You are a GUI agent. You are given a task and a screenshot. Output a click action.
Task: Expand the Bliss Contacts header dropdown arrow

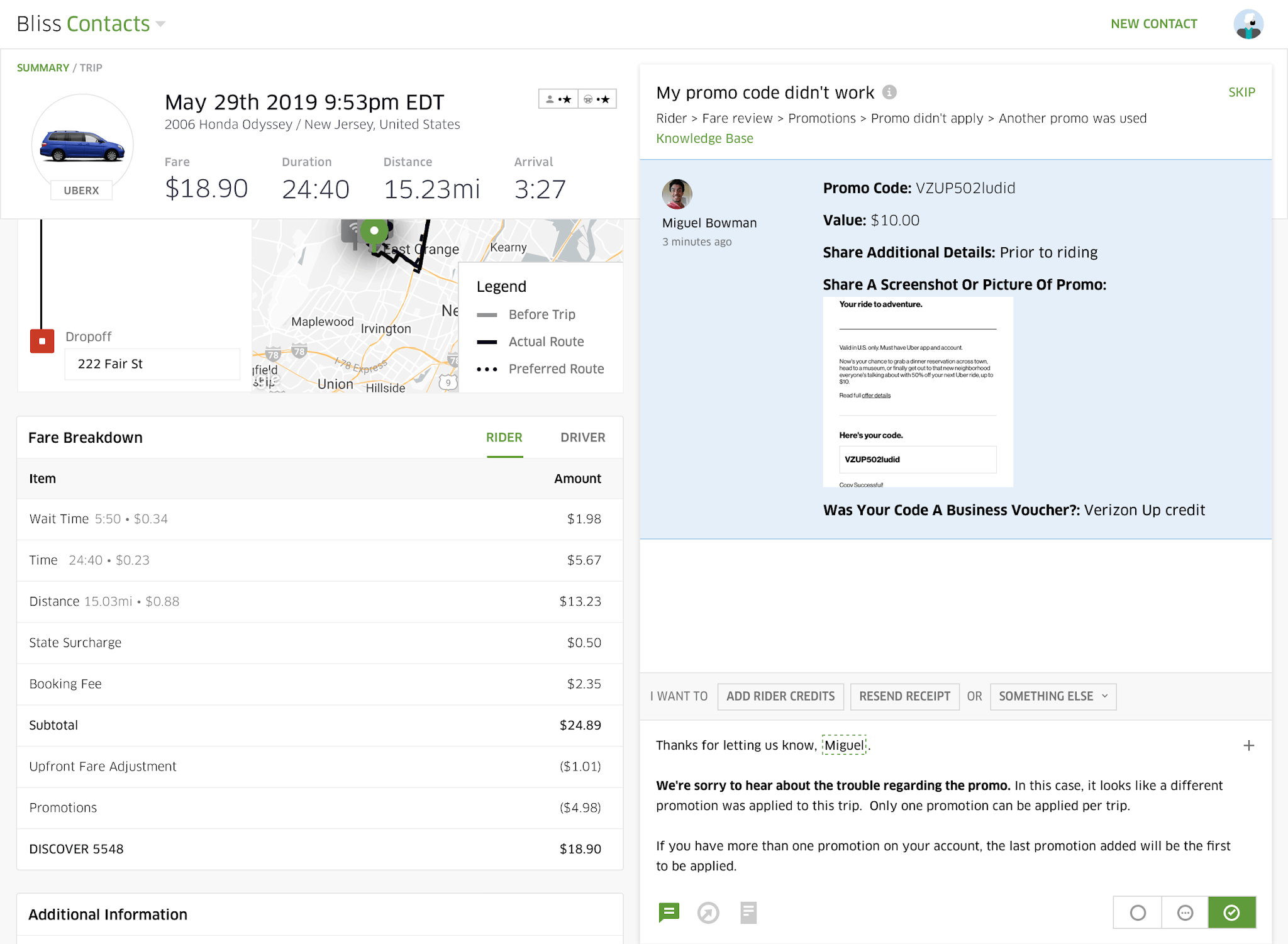click(x=161, y=24)
